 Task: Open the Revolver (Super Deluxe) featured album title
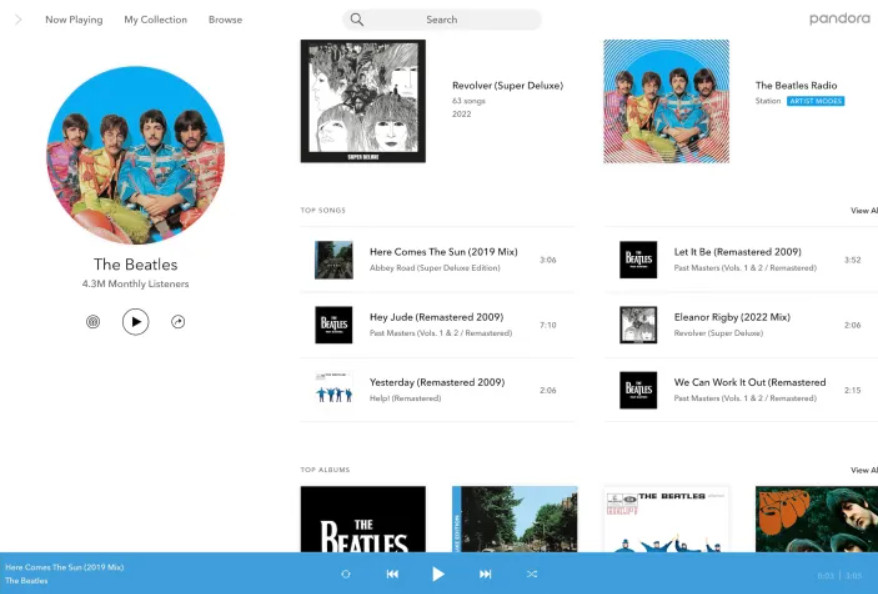pos(507,86)
